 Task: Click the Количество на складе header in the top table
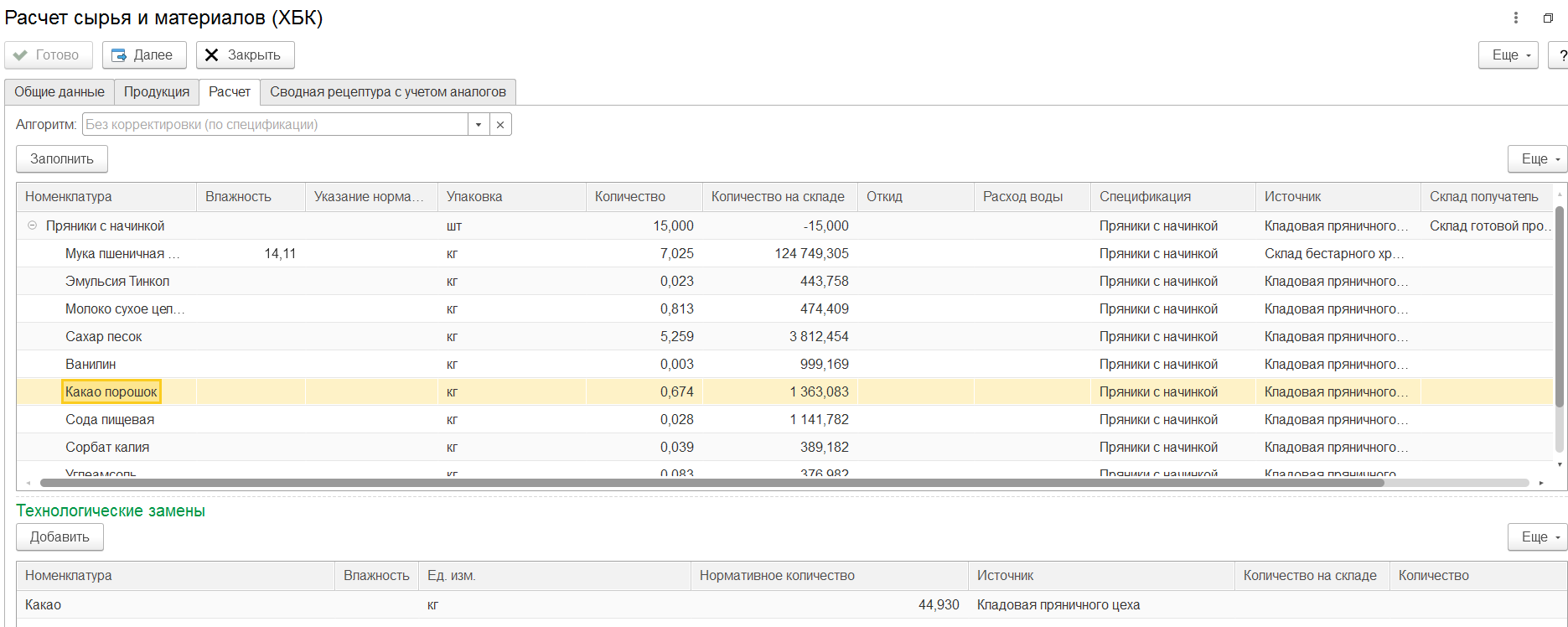[779, 197]
